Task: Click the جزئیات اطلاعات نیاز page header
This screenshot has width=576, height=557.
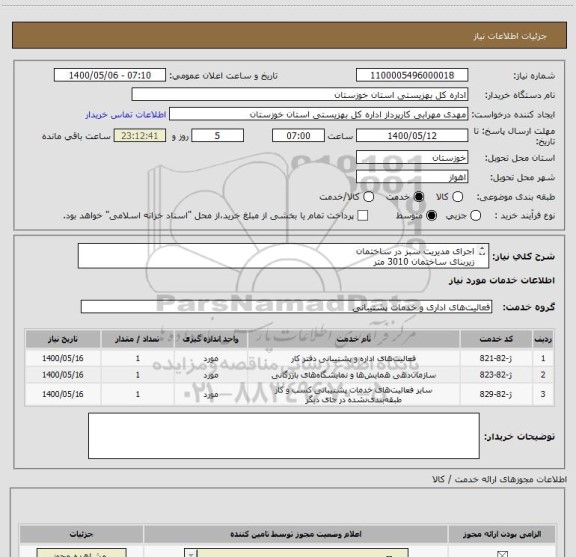Action: (x=510, y=36)
